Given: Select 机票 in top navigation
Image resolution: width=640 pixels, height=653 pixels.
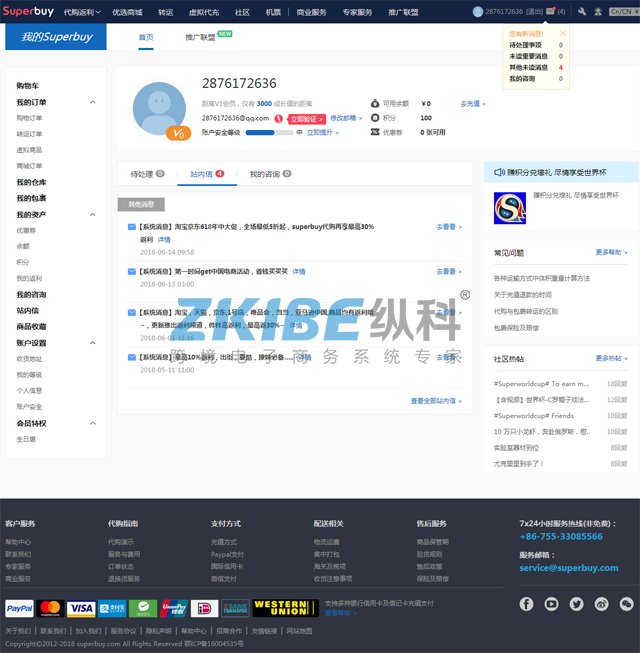Looking at the screenshot, I should 273,12.
